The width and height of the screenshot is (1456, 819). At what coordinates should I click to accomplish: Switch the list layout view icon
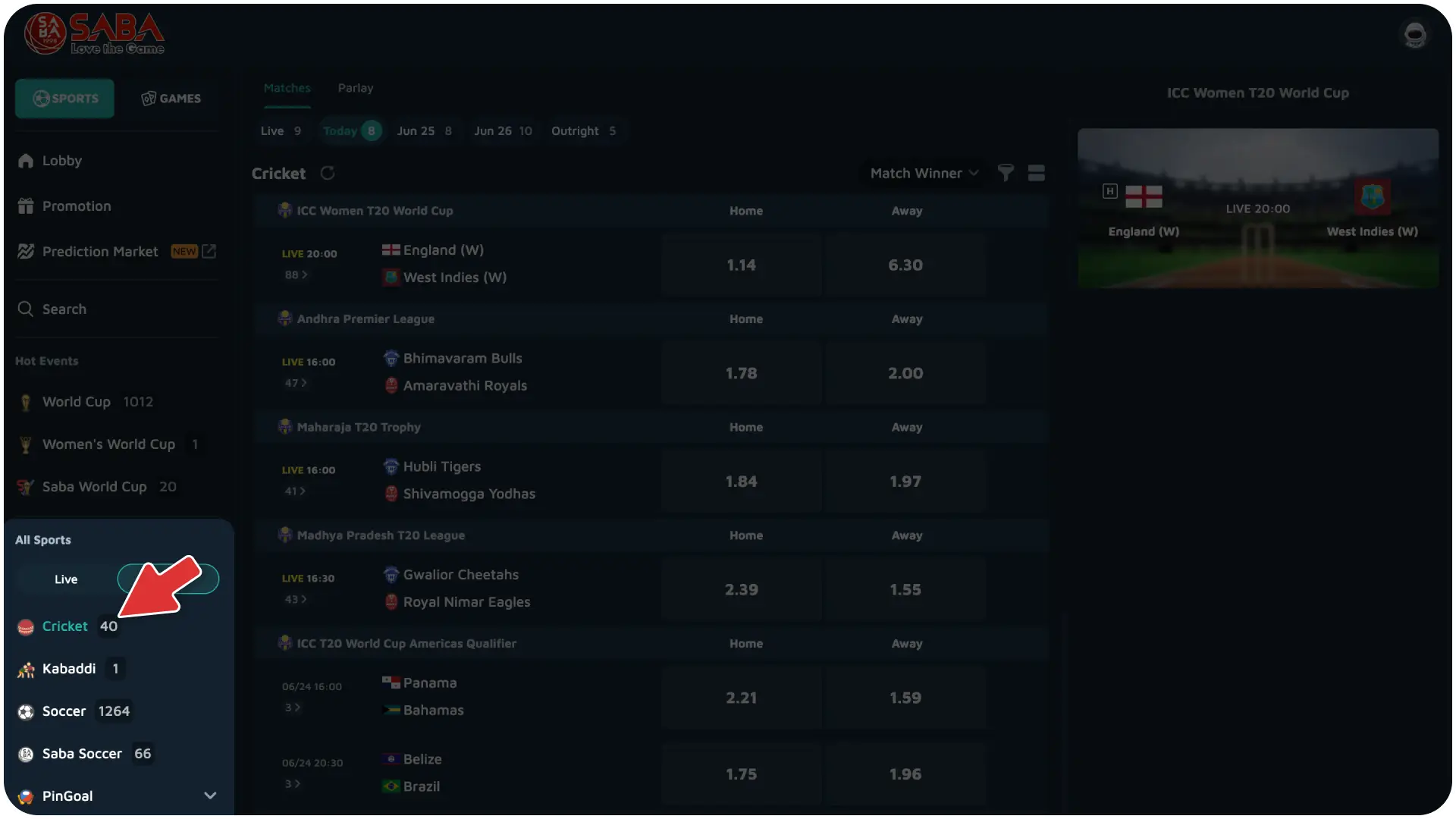[1037, 173]
